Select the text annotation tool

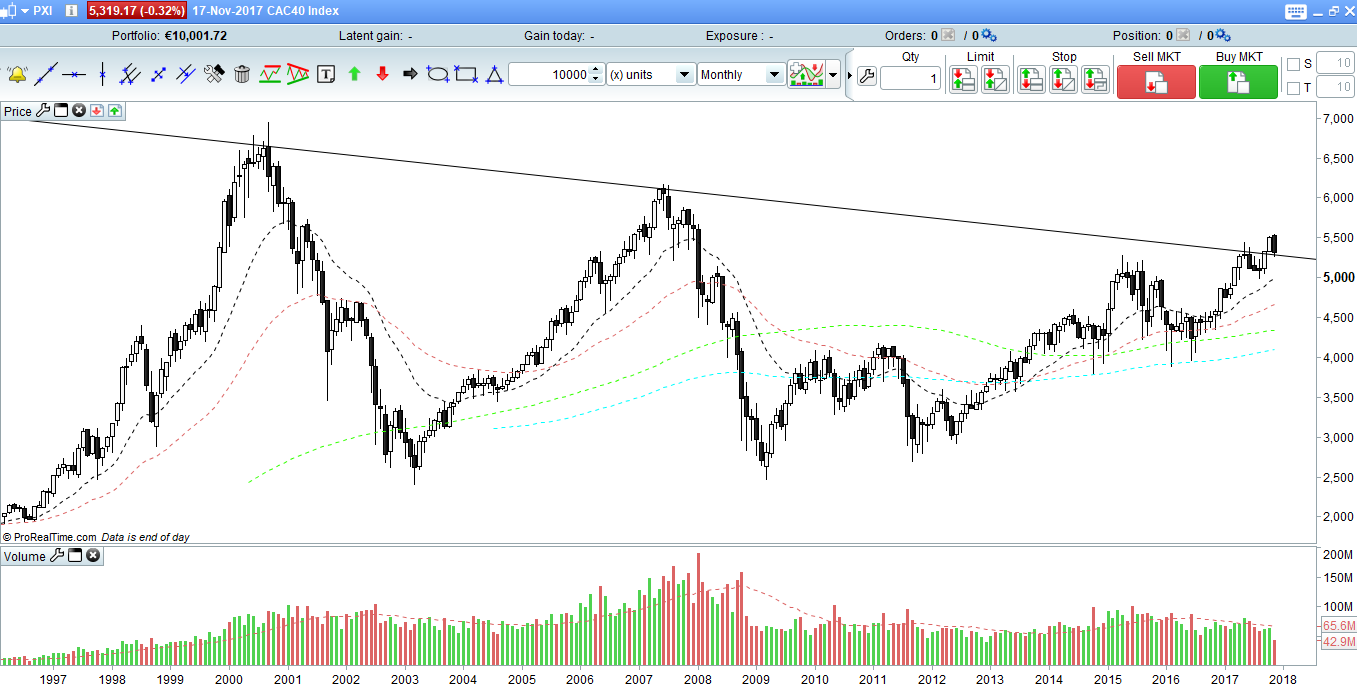tap(325, 74)
